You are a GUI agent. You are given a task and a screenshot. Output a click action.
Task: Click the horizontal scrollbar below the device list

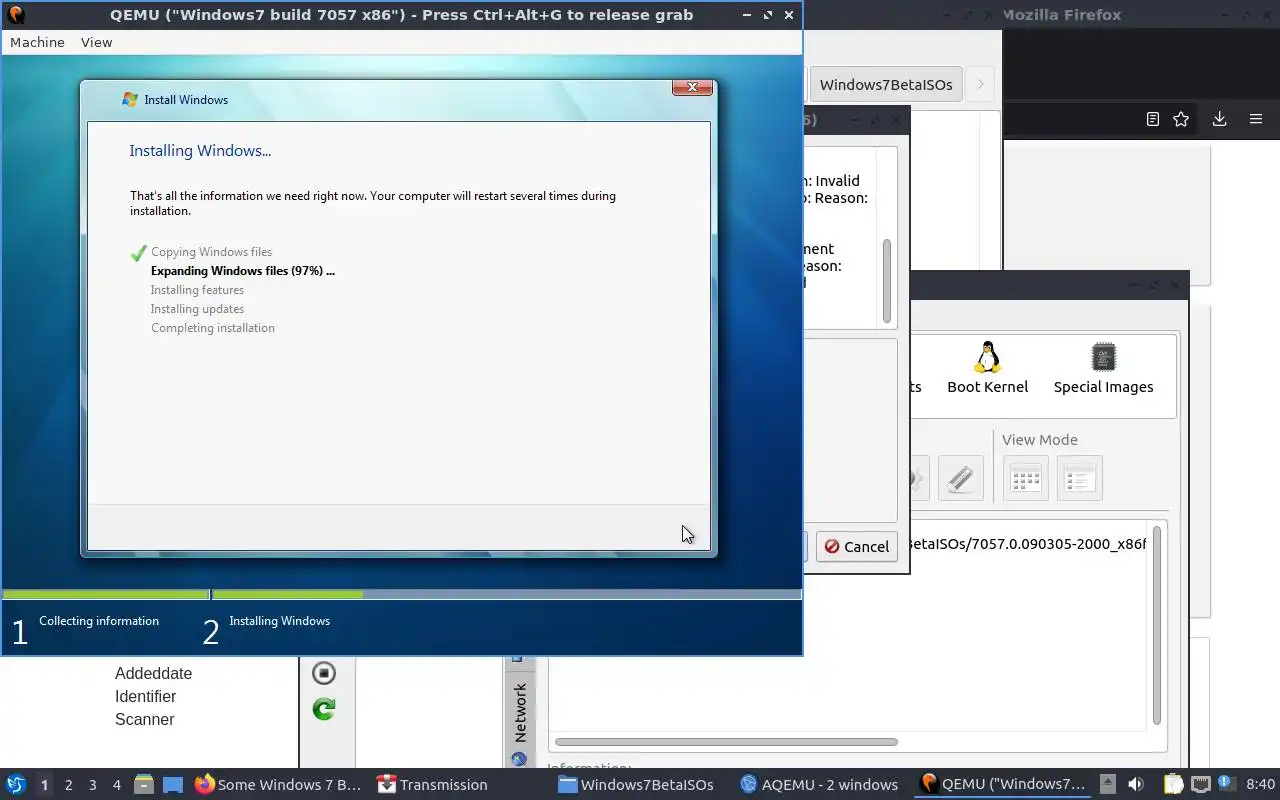(726, 742)
